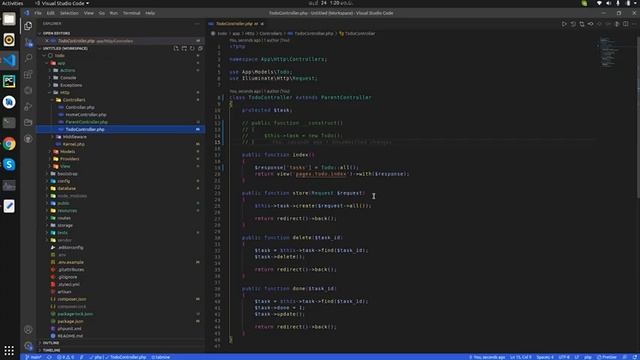Click the Run Code play icon in editor toolbar
The image size is (640, 360).
tap(564, 24)
